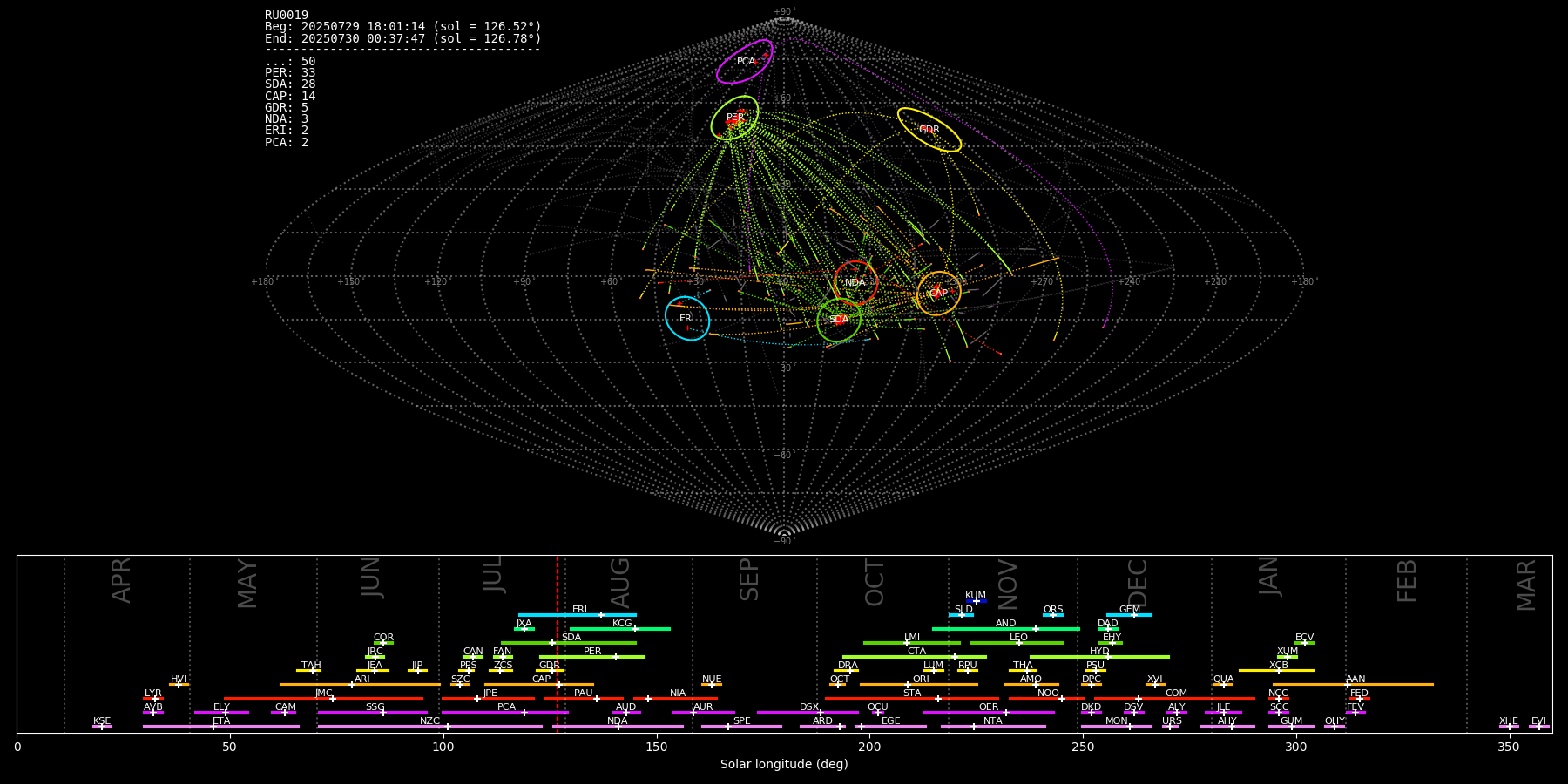This screenshot has width=1568, height=784.
Task: Click the ARI orange bar in timeline
Action: pyautogui.click(x=360, y=685)
